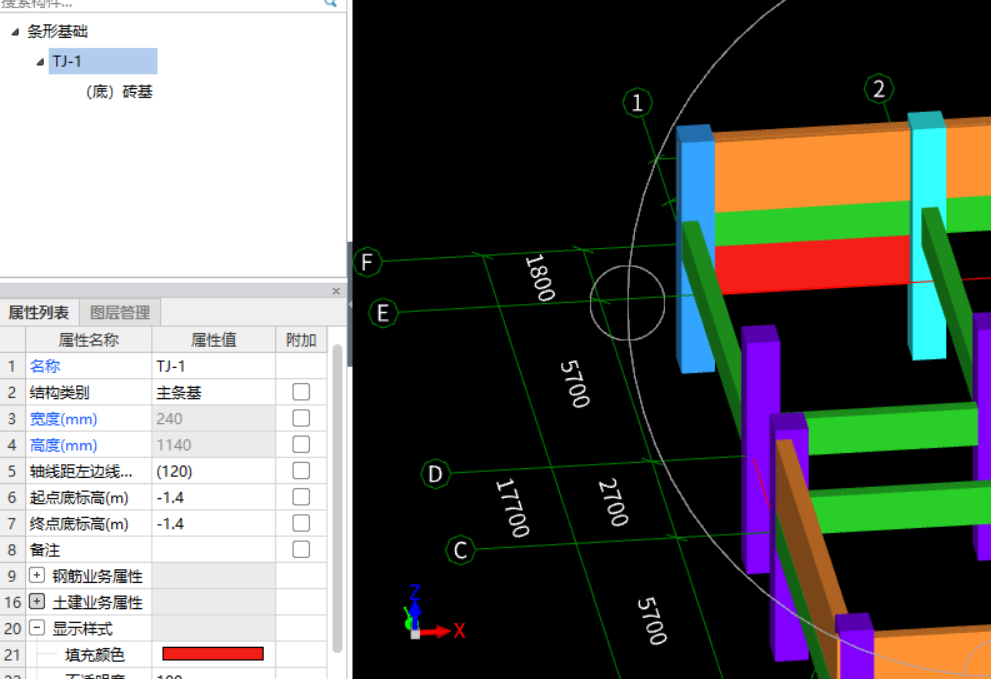The image size is (991, 679).
Task: Click the empty 备注 value cell
Action: [214, 550]
